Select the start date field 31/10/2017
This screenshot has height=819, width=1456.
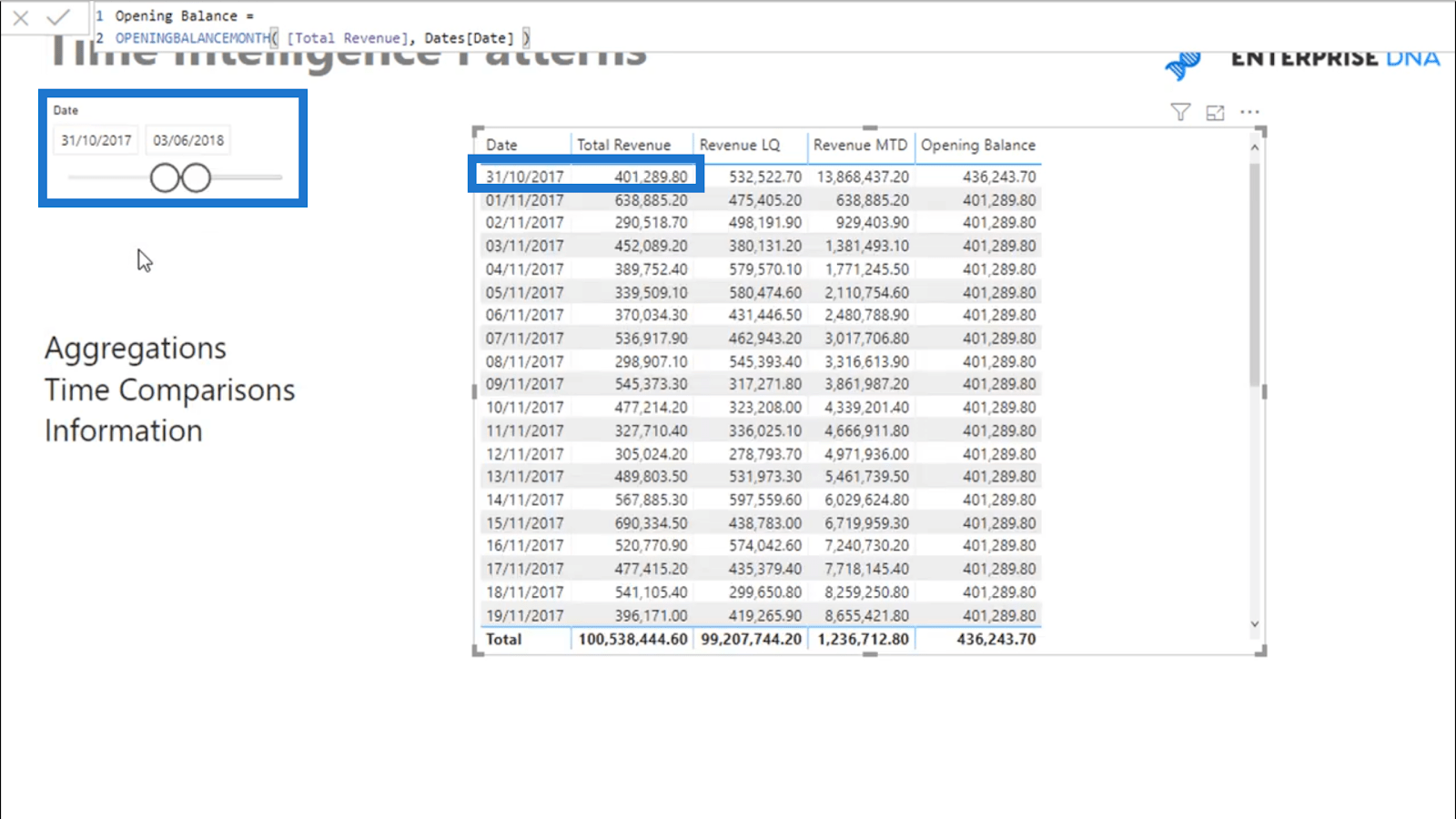tap(96, 140)
